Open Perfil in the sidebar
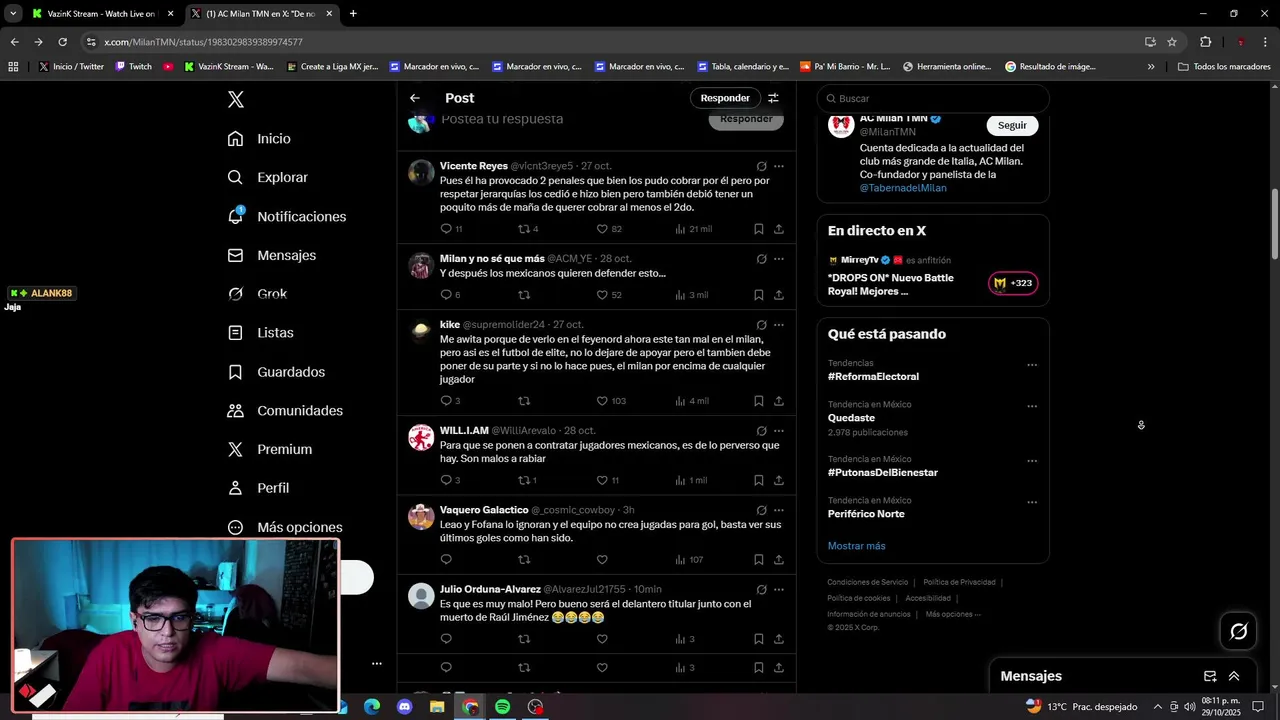This screenshot has width=1280, height=720. (258, 488)
